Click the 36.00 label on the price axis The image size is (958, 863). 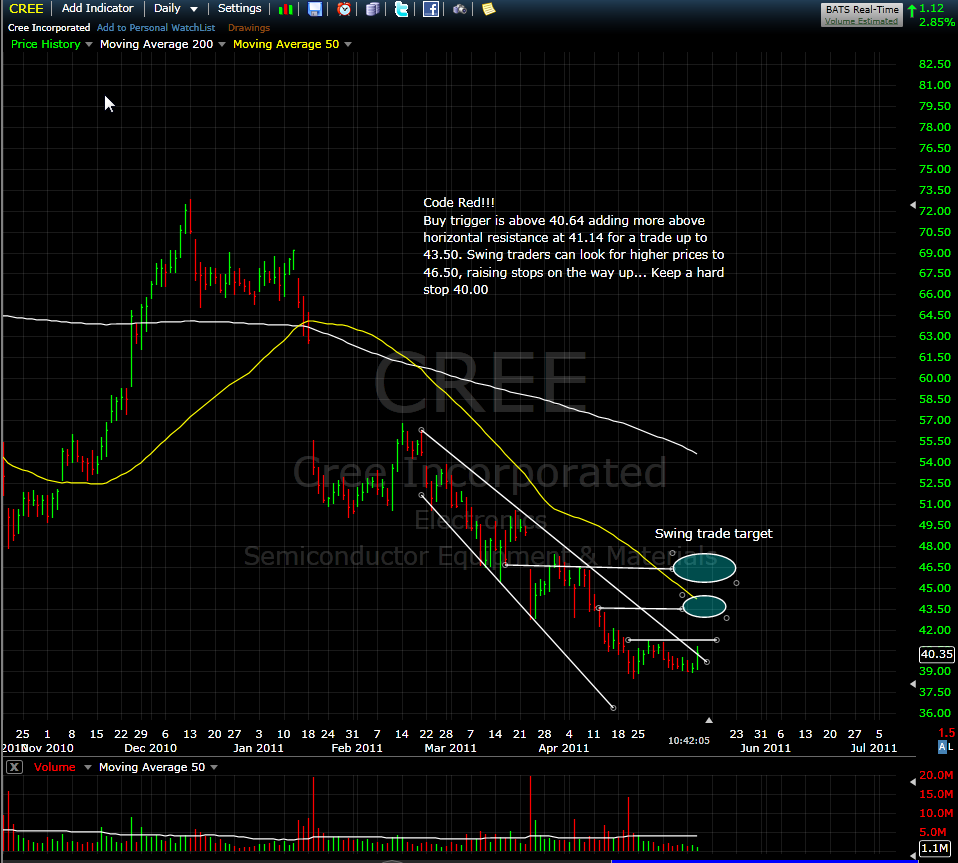tap(935, 713)
